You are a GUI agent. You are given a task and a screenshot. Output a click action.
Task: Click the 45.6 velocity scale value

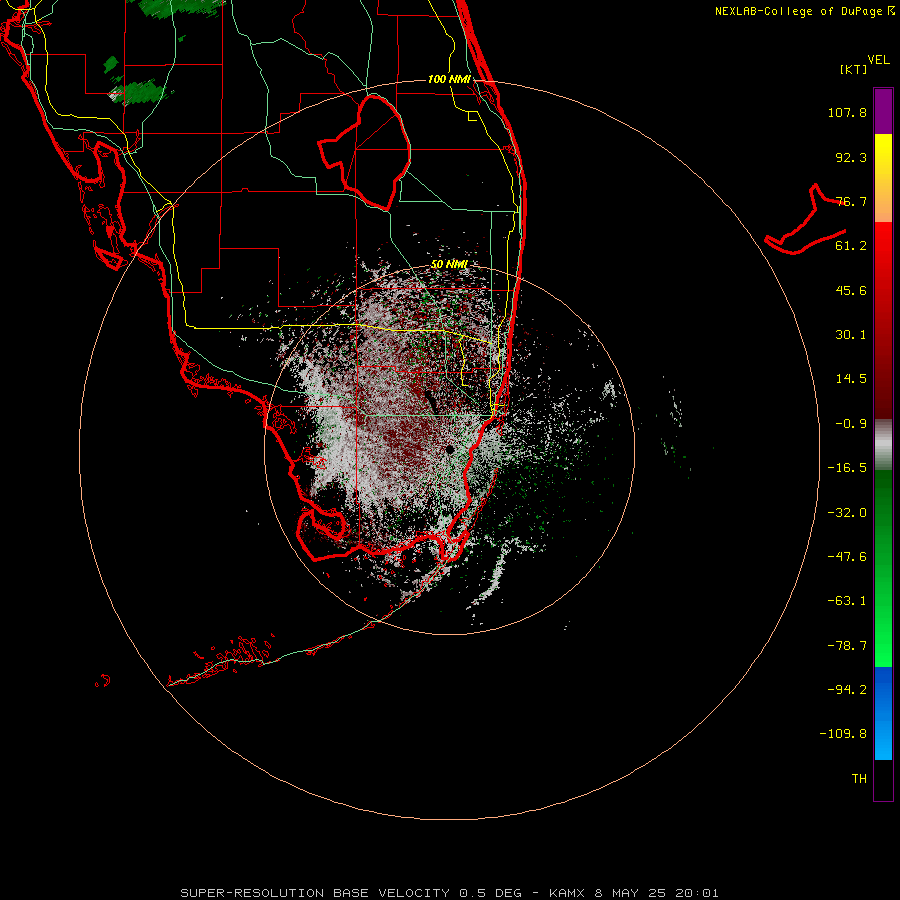(x=851, y=290)
